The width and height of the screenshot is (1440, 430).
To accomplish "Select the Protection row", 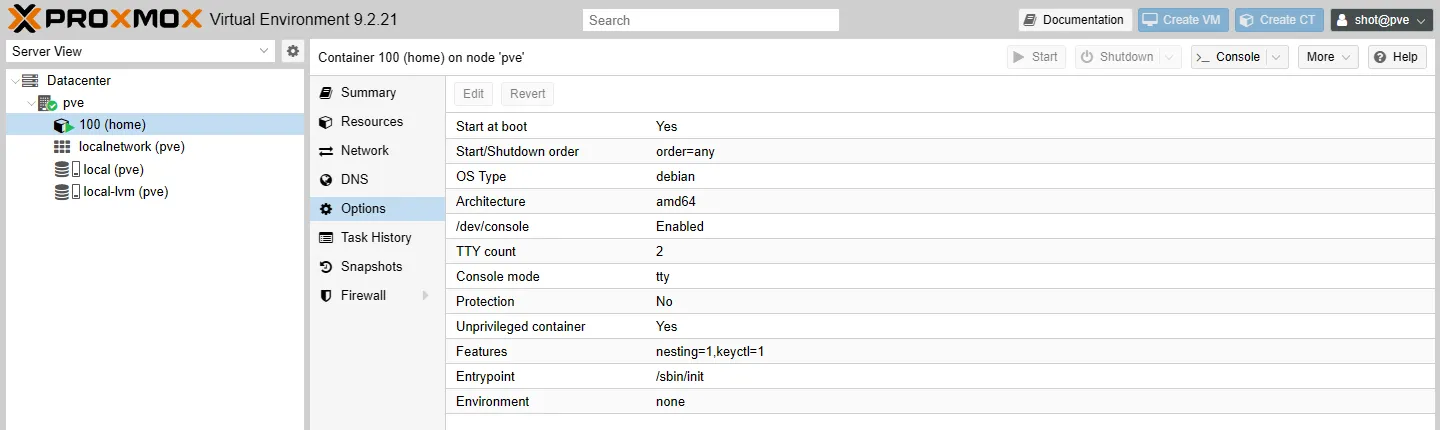I will [940, 302].
